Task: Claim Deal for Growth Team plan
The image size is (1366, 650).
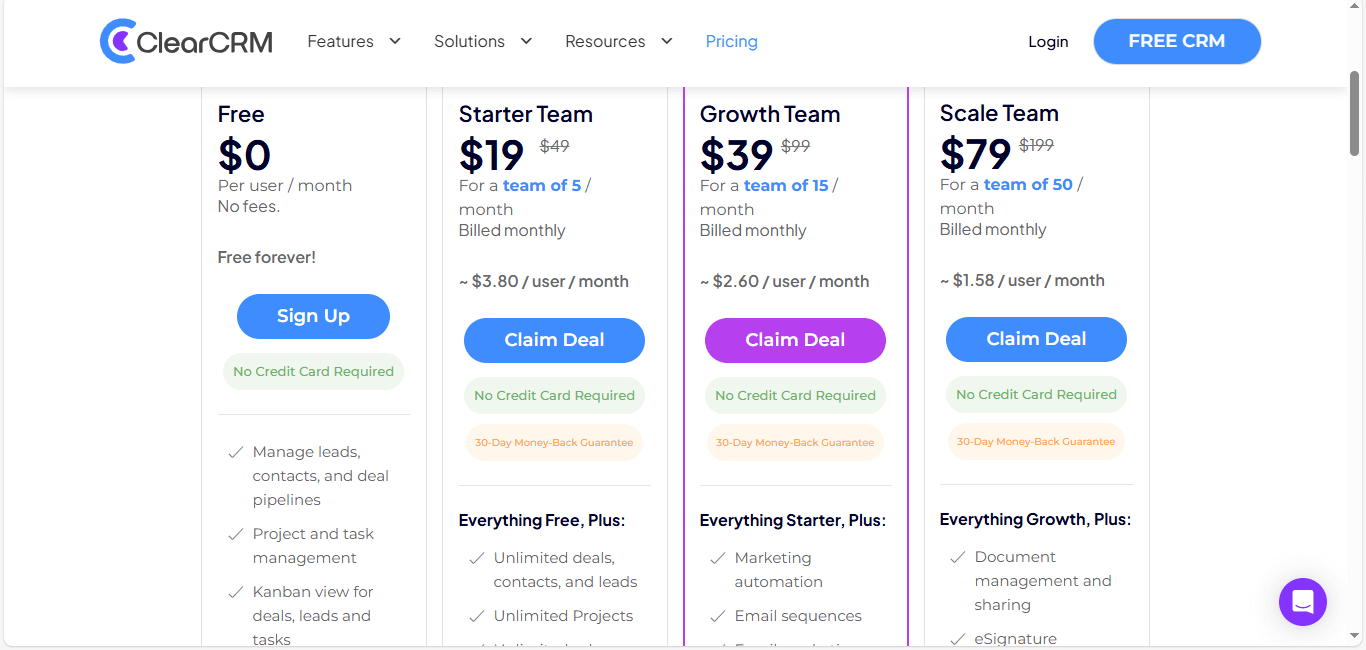Action: click(x=795, y=340)
